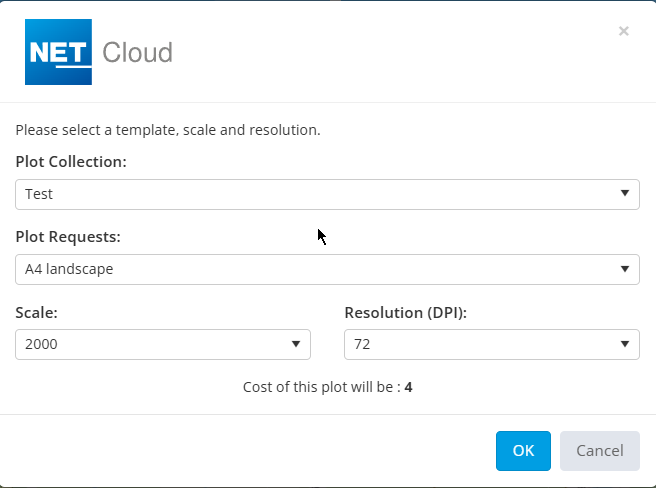The image size is (656, 488).
Task: Click the template selection instruction text
Action: 168,130
